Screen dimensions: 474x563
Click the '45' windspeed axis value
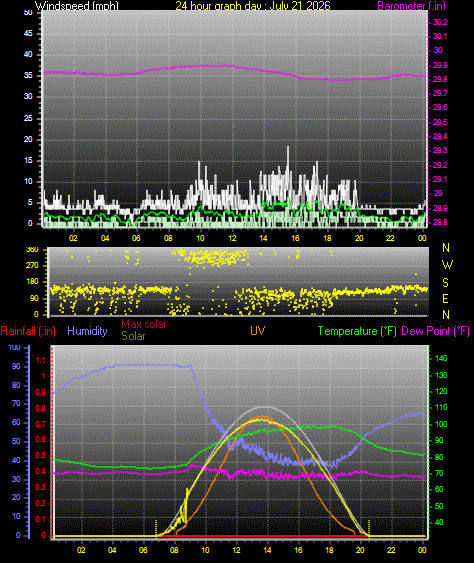[x=28, y=33]
